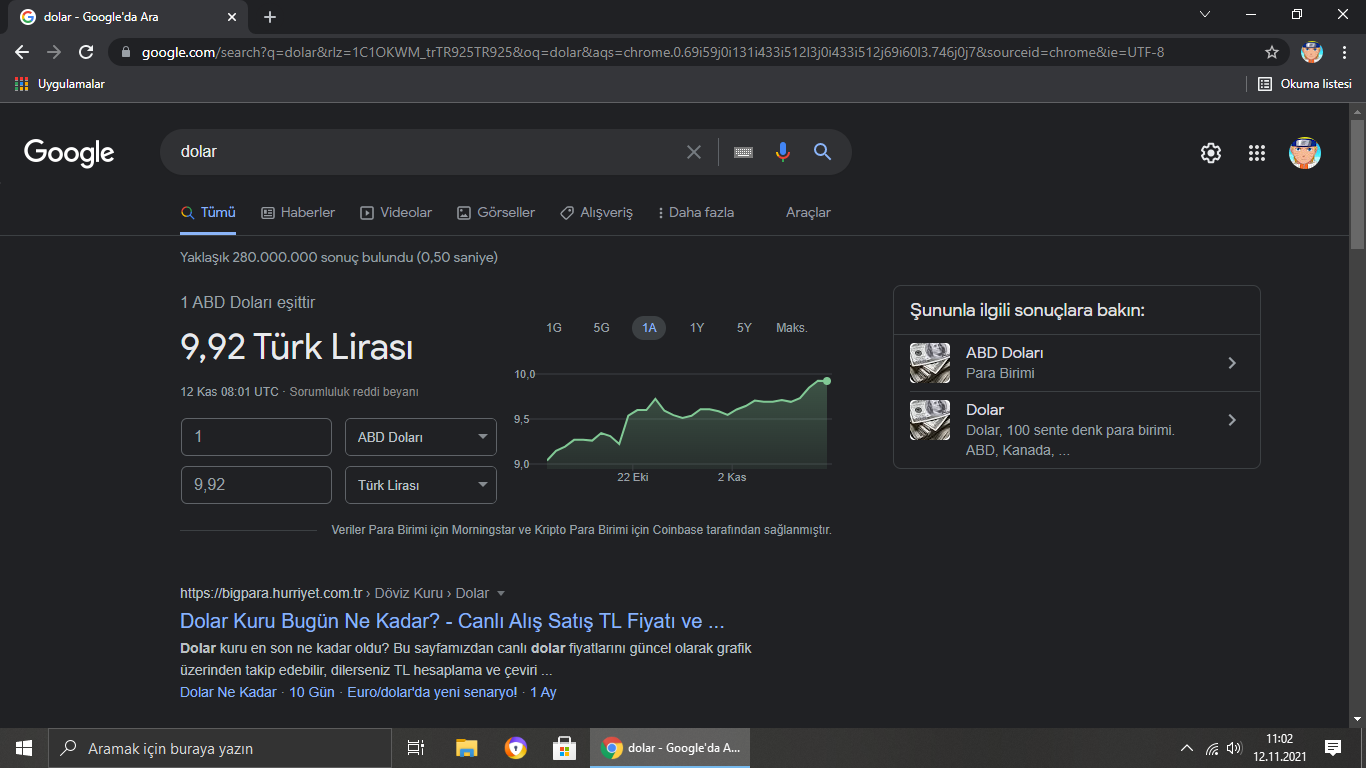Open Araçlar search tools
The height and width of the screenshot is (768, 1366).
[x=808, y=212]
